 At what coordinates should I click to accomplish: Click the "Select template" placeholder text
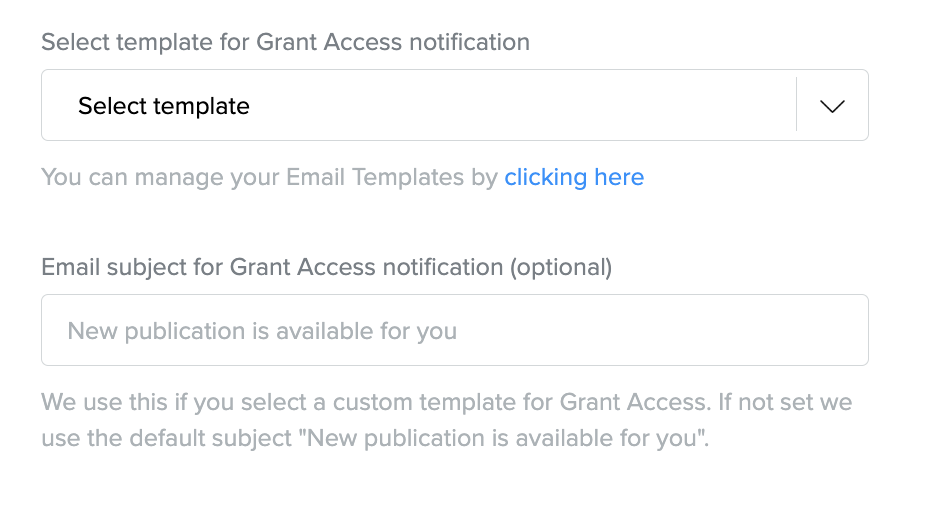pyautogui.click(x=164, y=106)
